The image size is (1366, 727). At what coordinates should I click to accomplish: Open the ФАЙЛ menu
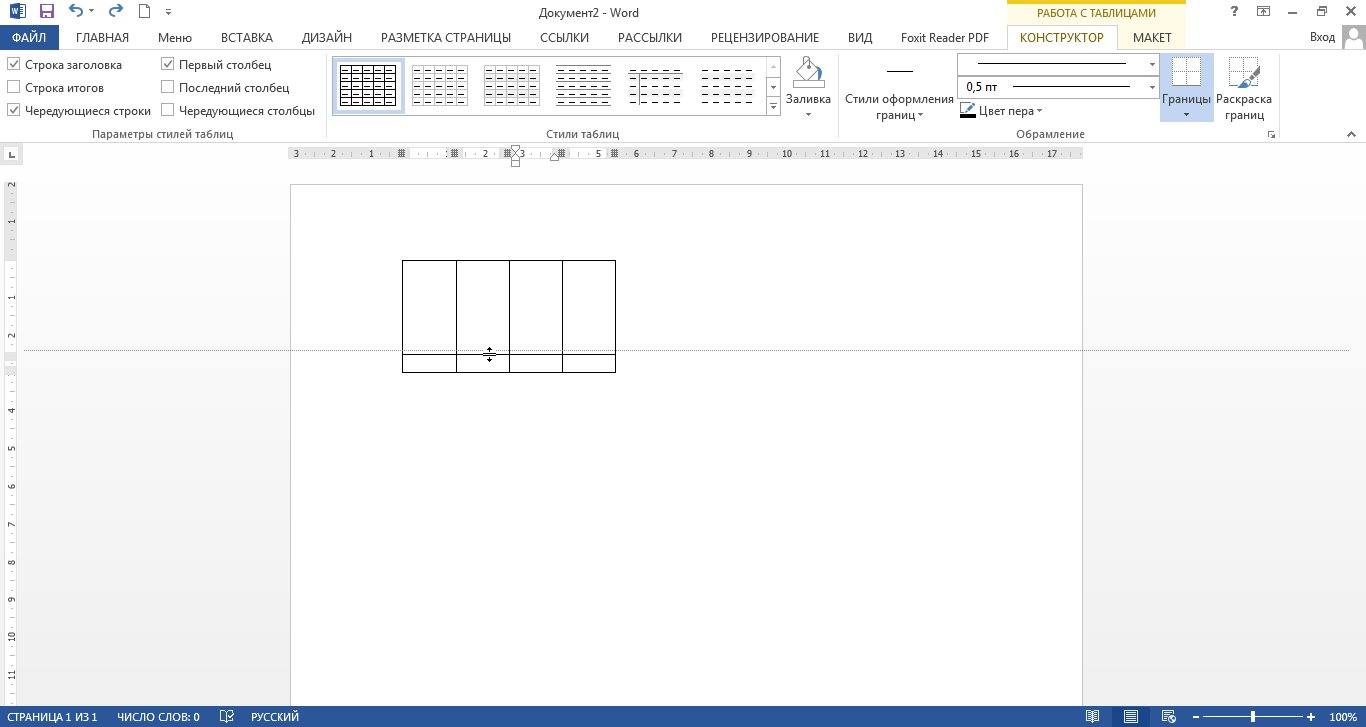point(29,37)
